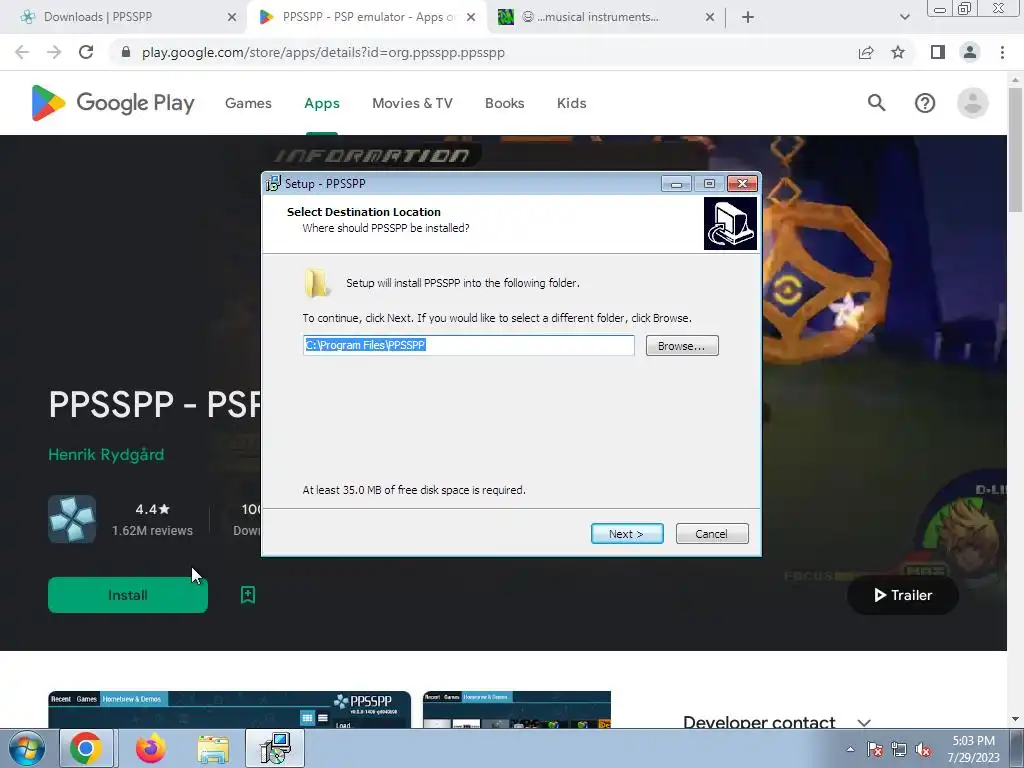Screen dimensions: 1024x768
Task: Open Browse to choose install folder
Action: point(682,345)
